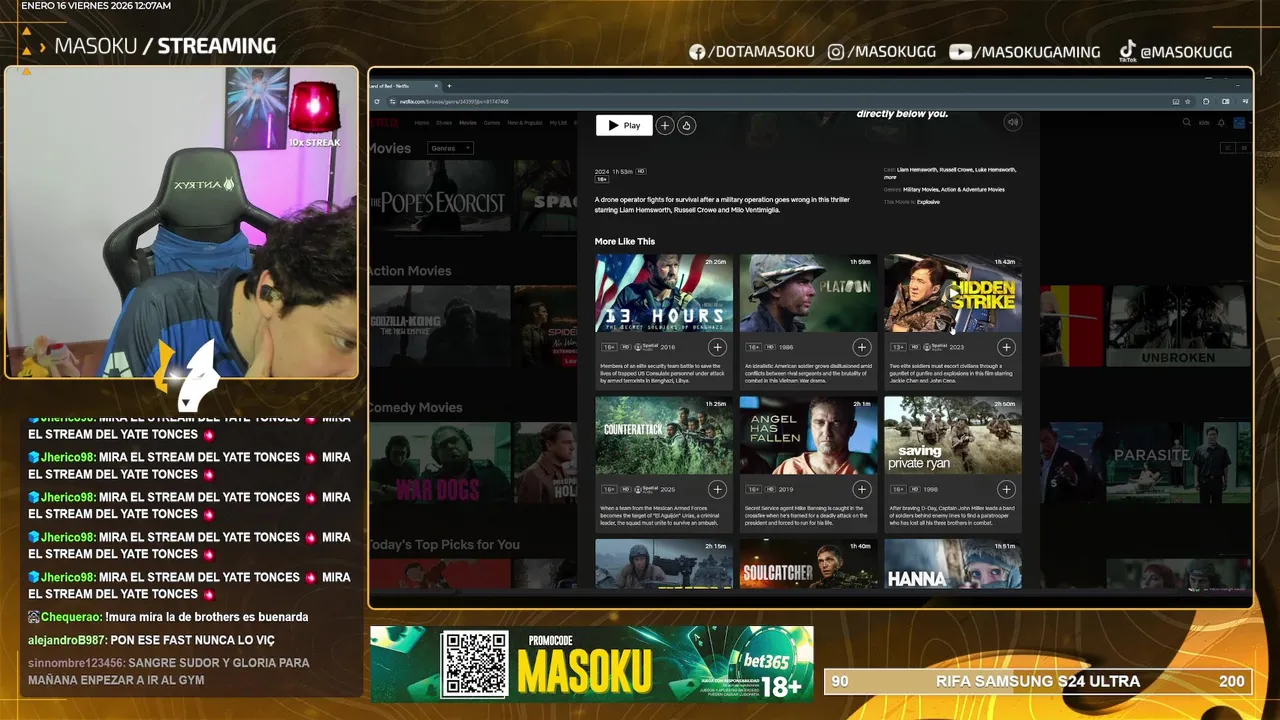Screen dimensions: 1280x720
Task: Click the Instagram /MASOKUGG handle
Action: click(882, 52)
